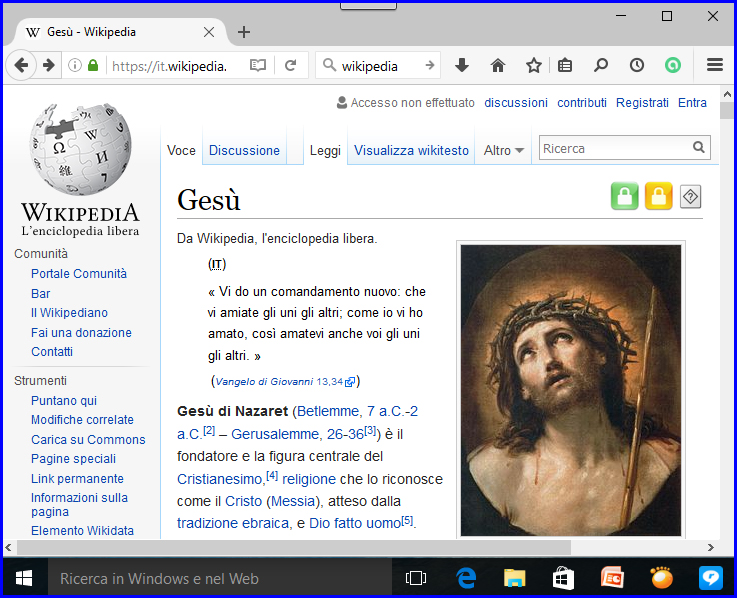Select the Leggi tab

pos(325,151)
